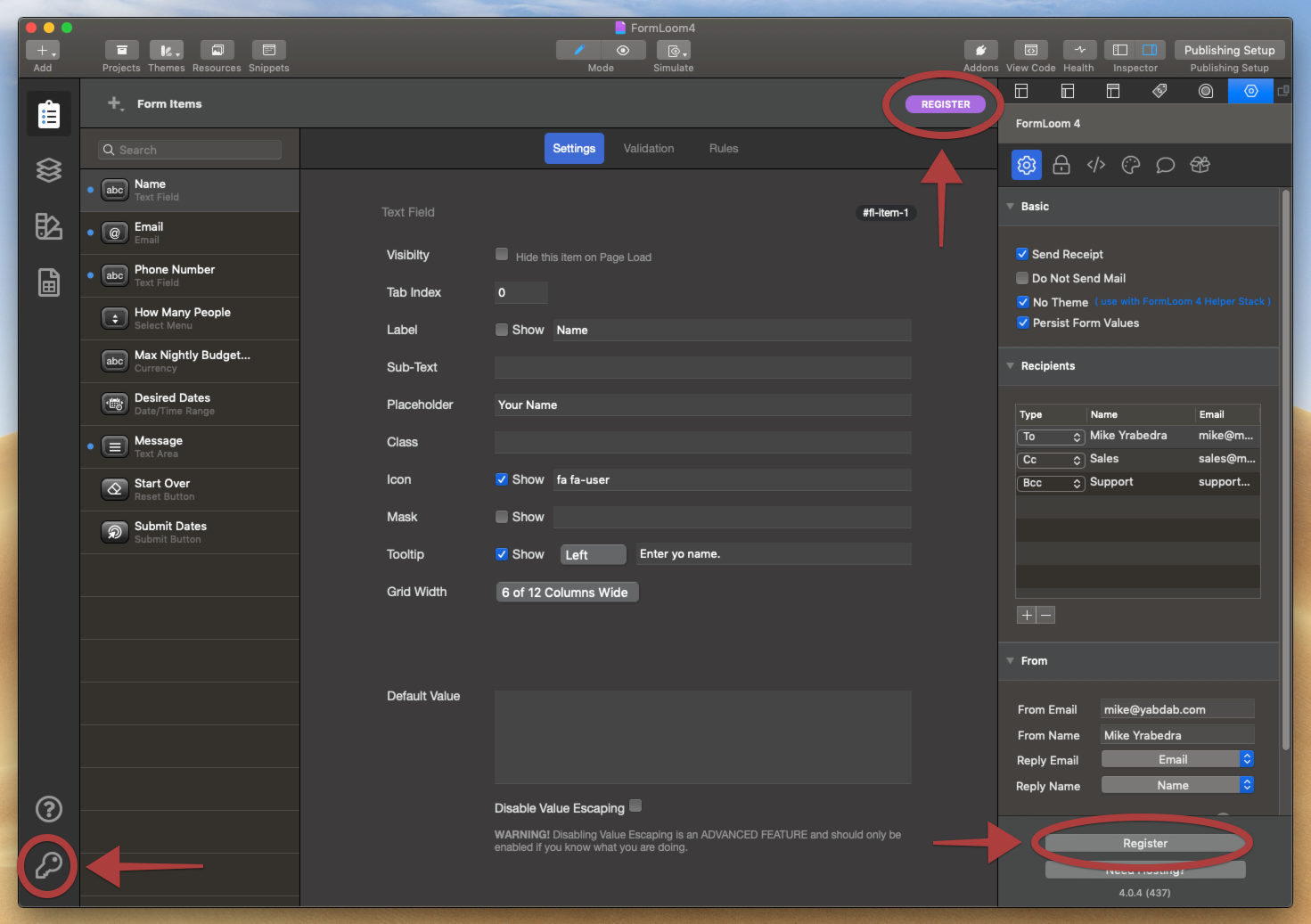1311x924 pixels.
Task: Open the Grid Width columns dropdown
Action: (x=567, y=593)
